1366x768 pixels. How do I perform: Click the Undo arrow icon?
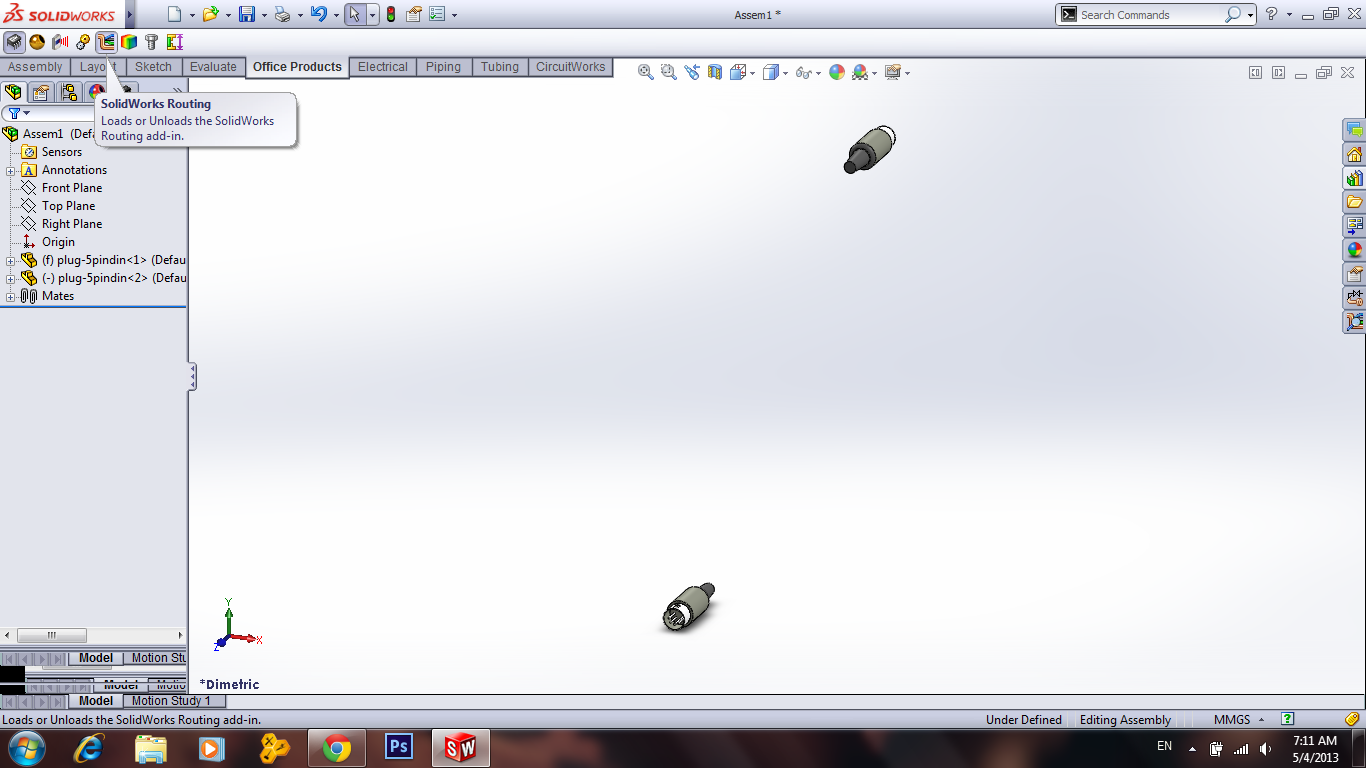point(318,14)
